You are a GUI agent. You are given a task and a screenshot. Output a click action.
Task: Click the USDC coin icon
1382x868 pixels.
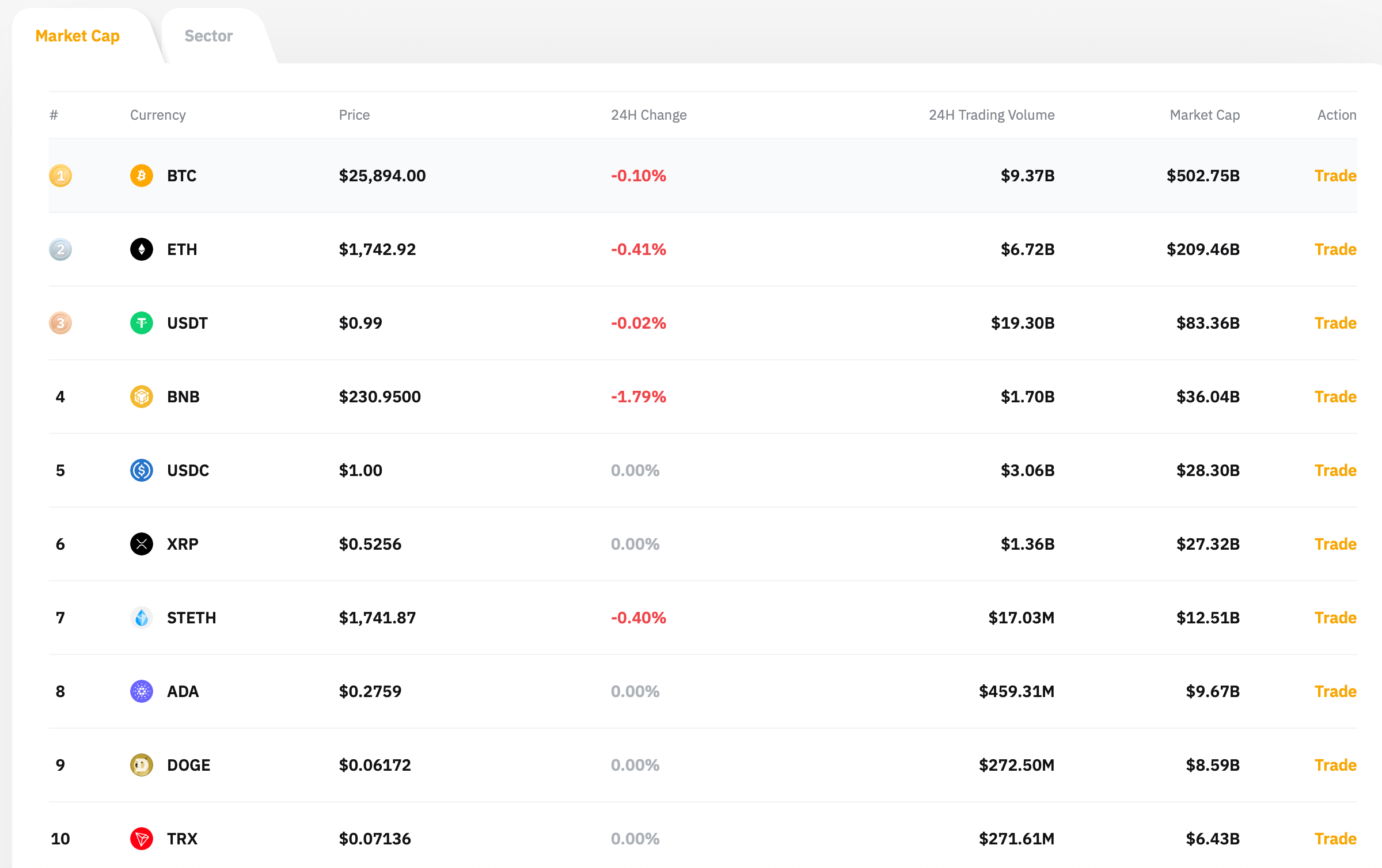(x=141, y=470)
